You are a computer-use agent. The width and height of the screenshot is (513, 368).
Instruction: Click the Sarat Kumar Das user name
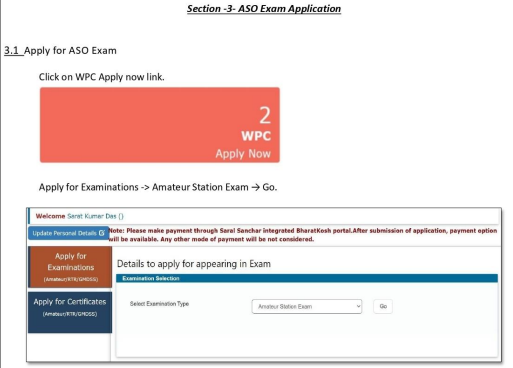[92, 216]
